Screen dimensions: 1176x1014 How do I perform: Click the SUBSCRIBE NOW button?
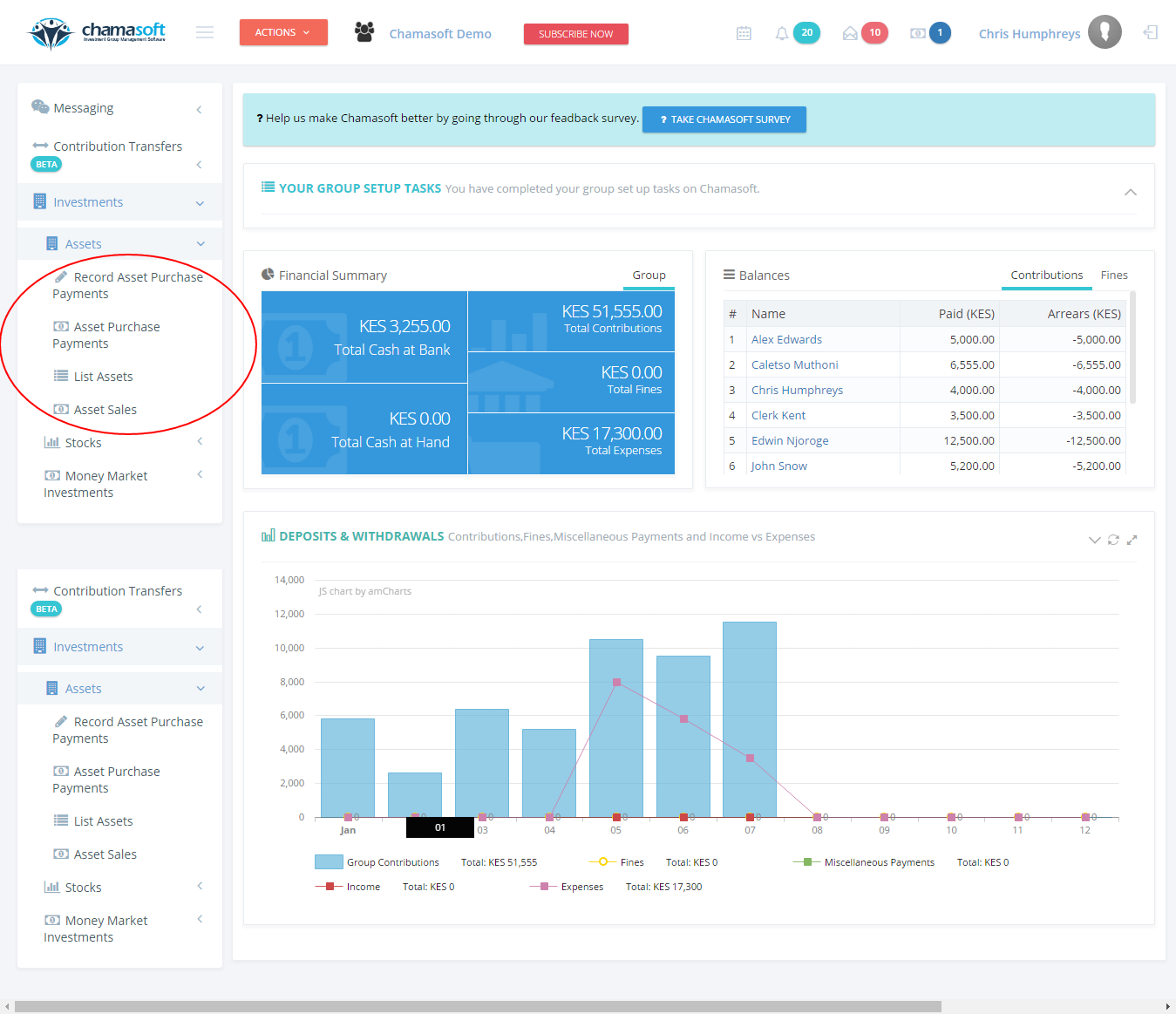click(575, 34)
